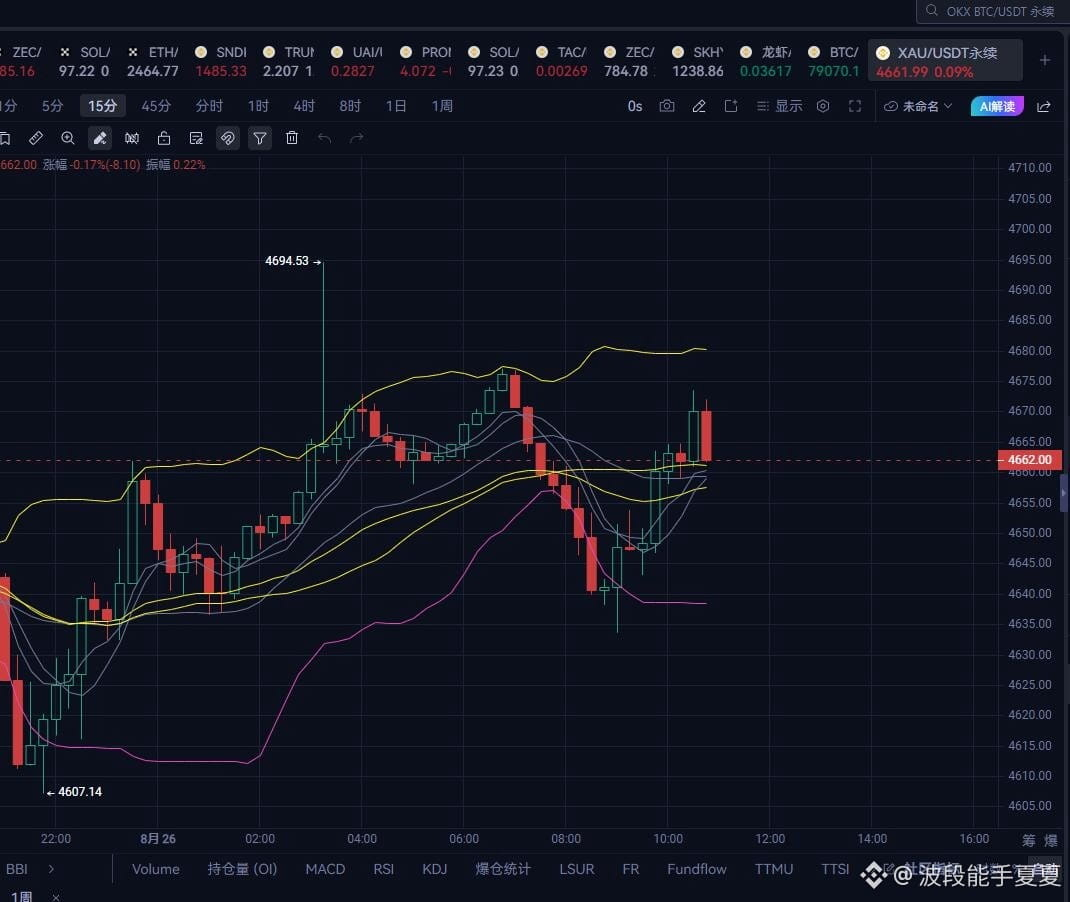
Task: Add a new symbol tab with plus
Action: (x=1045, y=60)
